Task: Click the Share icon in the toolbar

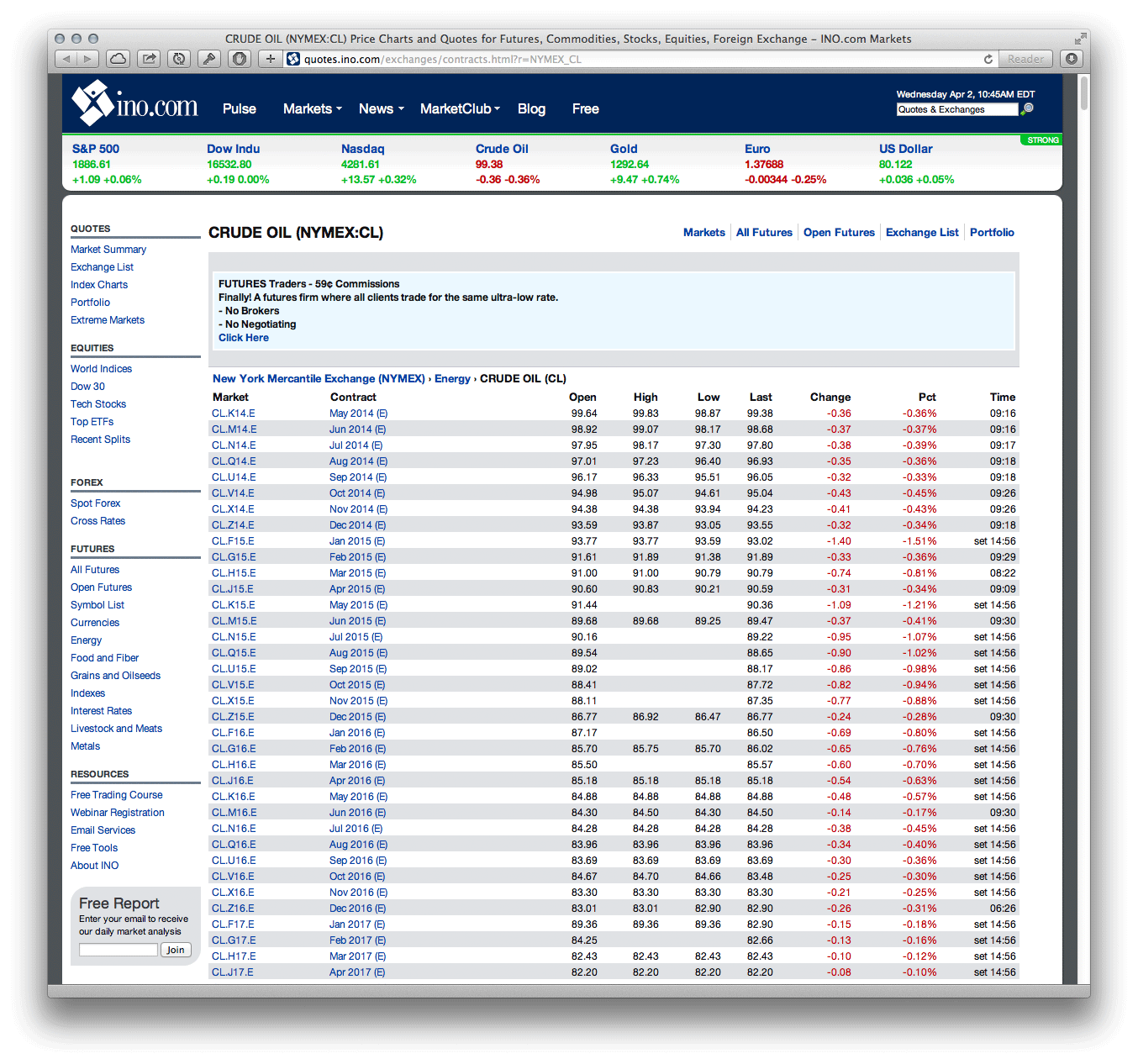Action: click(149, 59)
